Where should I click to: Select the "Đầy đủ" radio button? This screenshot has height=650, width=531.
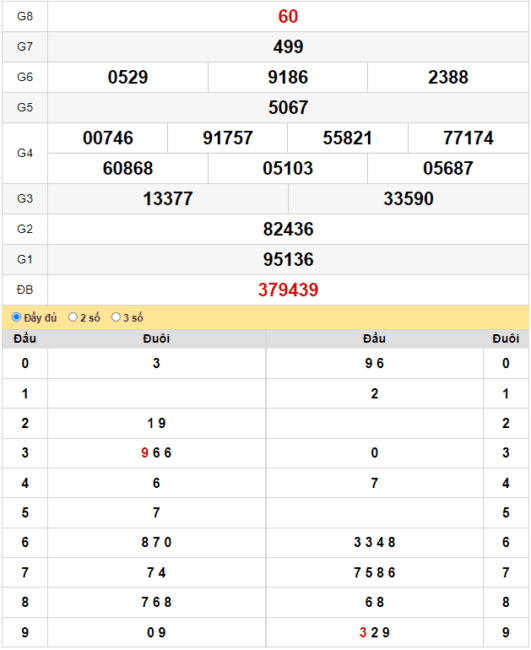click(16, 317)
